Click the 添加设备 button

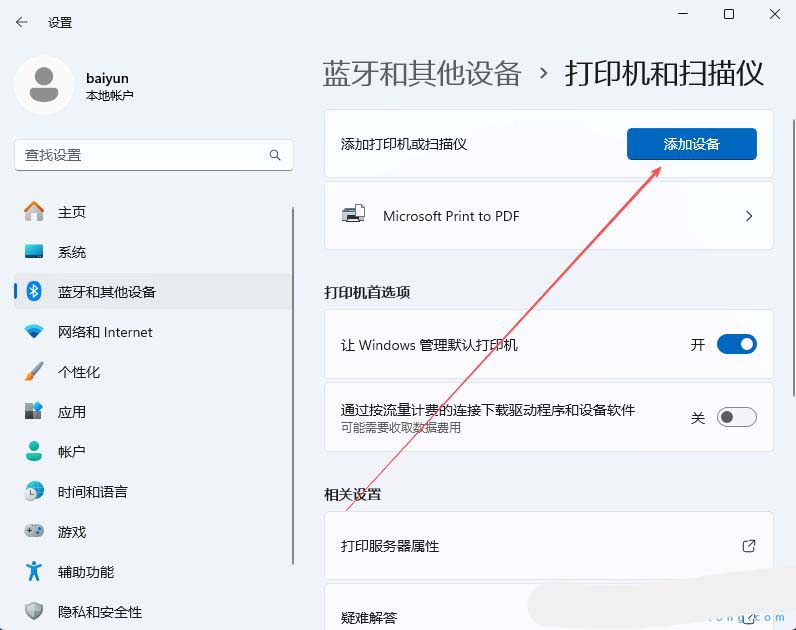(691, 144)
